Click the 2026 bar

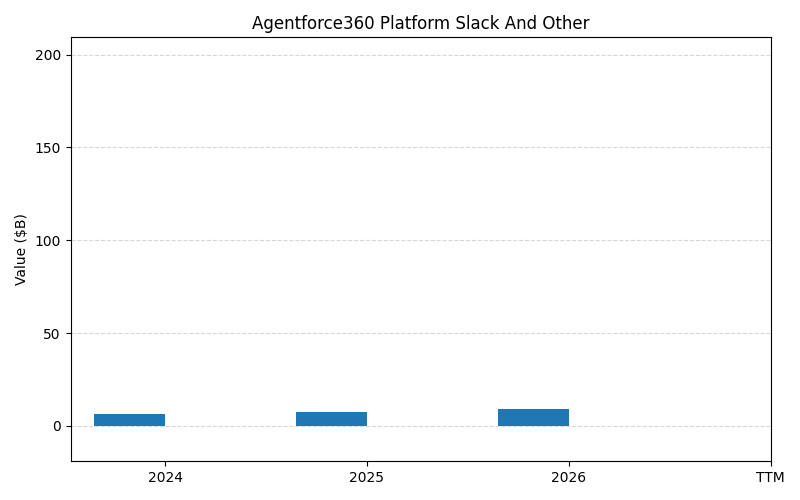534,417
